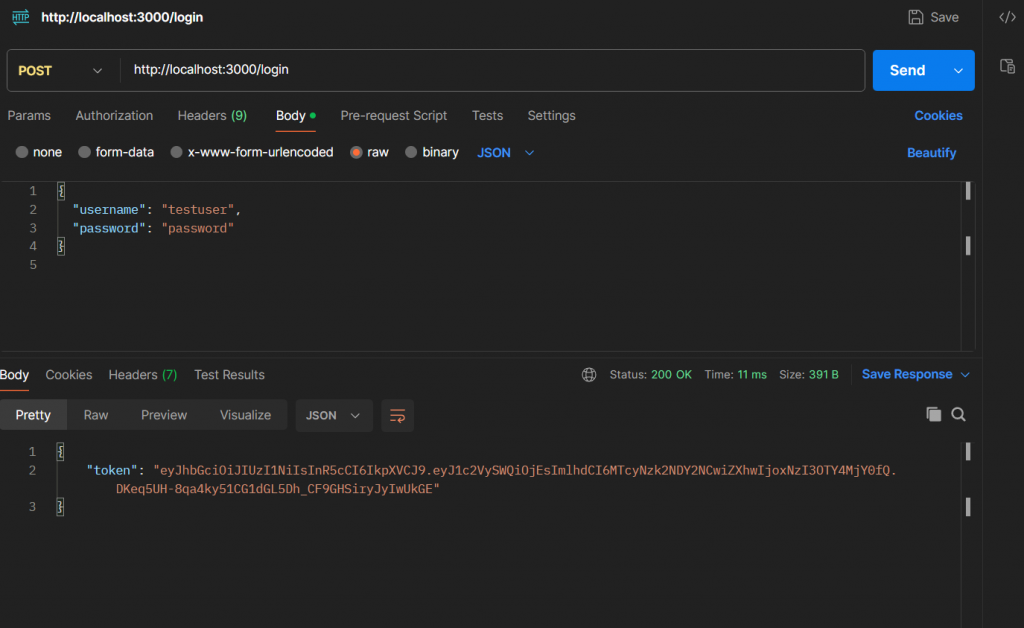The height and width of the screenshot is (628, 1024).
Task: Click the network globe icon beside Status
Action: pos(589,375)
